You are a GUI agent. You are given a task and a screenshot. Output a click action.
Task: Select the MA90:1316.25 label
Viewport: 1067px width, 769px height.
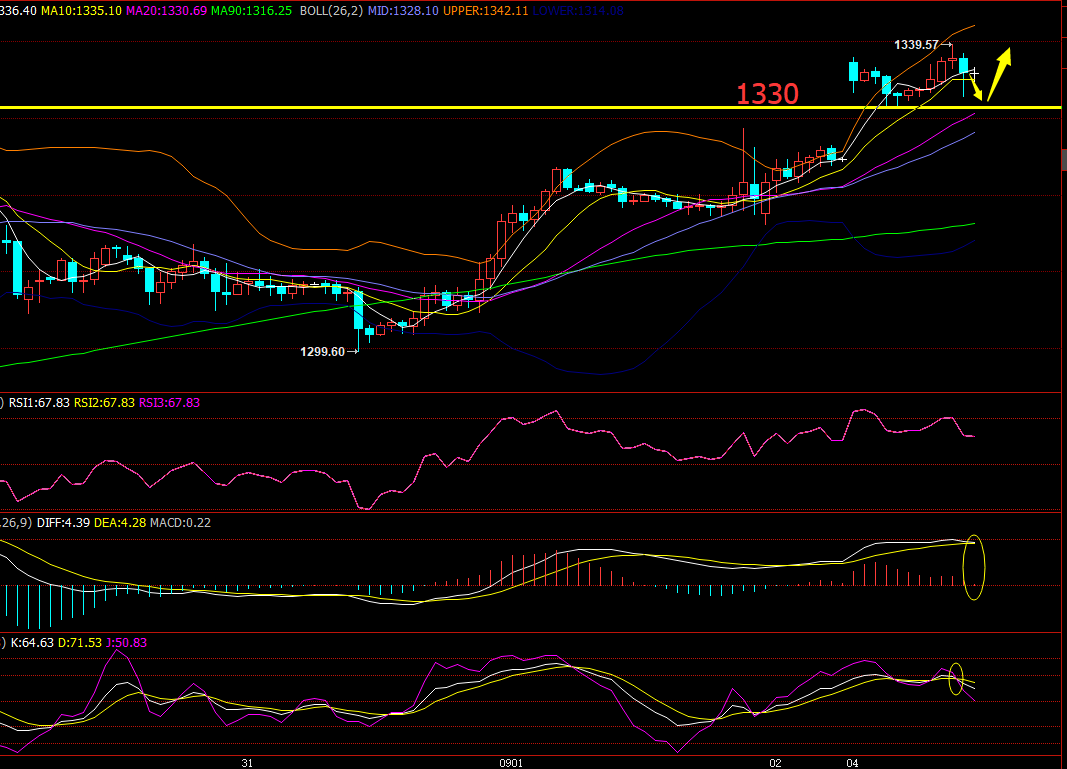(252, 11)
